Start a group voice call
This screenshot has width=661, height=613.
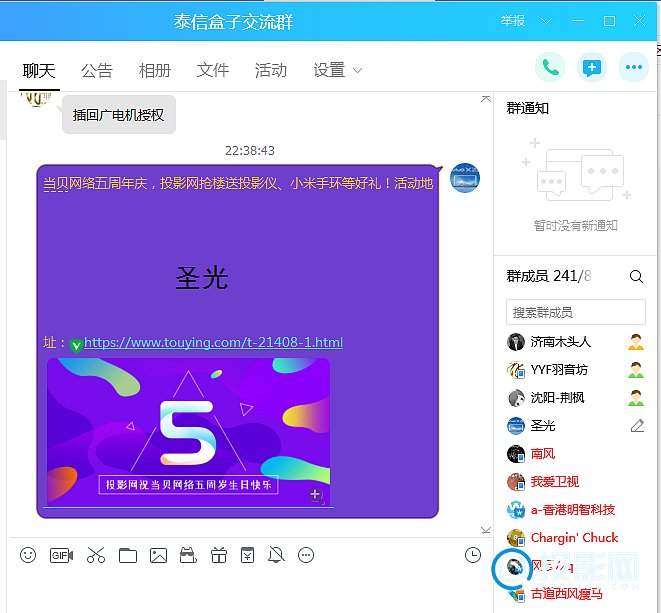click(x=550, y=67)
